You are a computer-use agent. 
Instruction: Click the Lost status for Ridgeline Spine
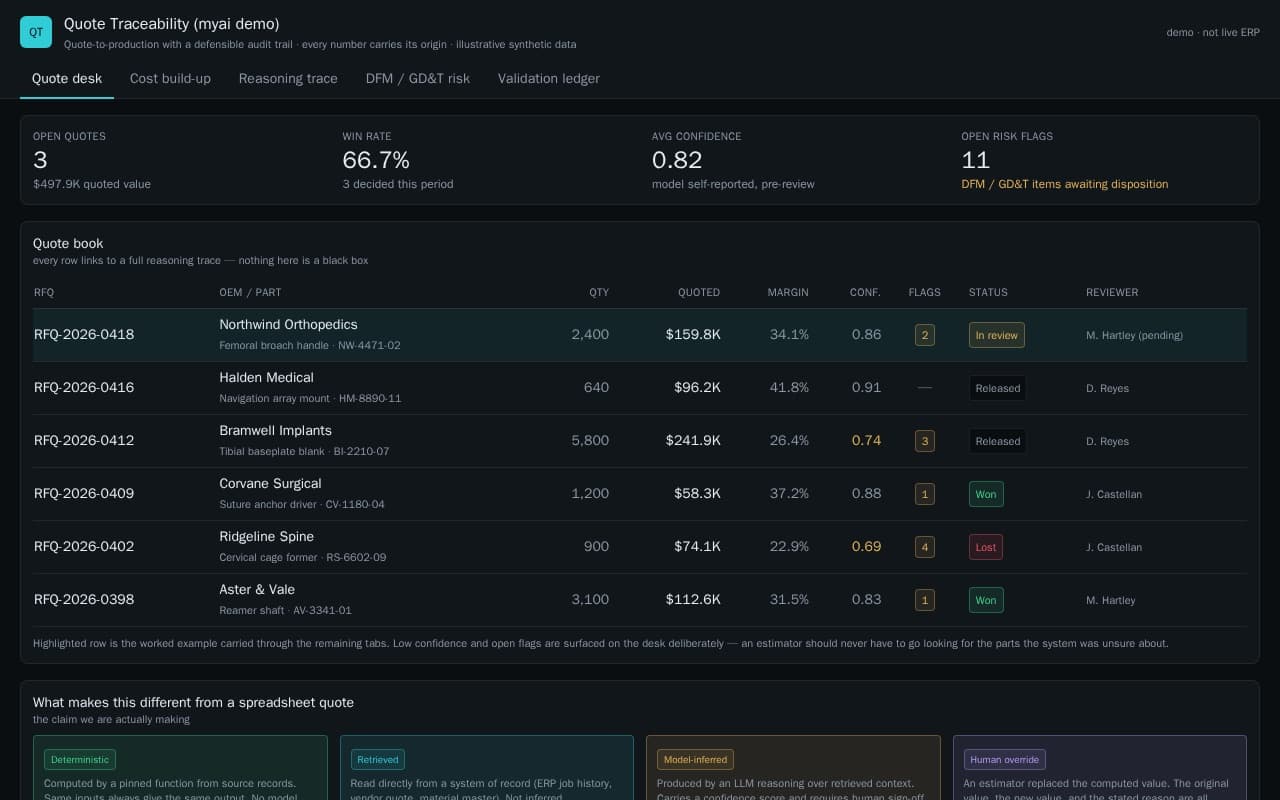(986, 547)
